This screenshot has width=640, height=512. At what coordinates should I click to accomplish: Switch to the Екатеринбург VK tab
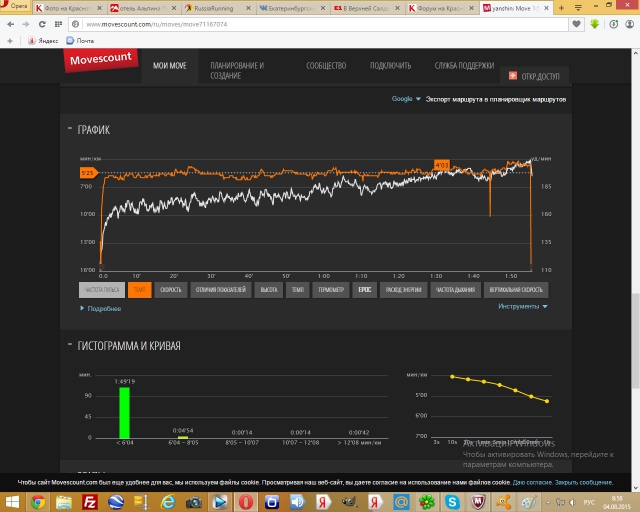coord(292,8)
